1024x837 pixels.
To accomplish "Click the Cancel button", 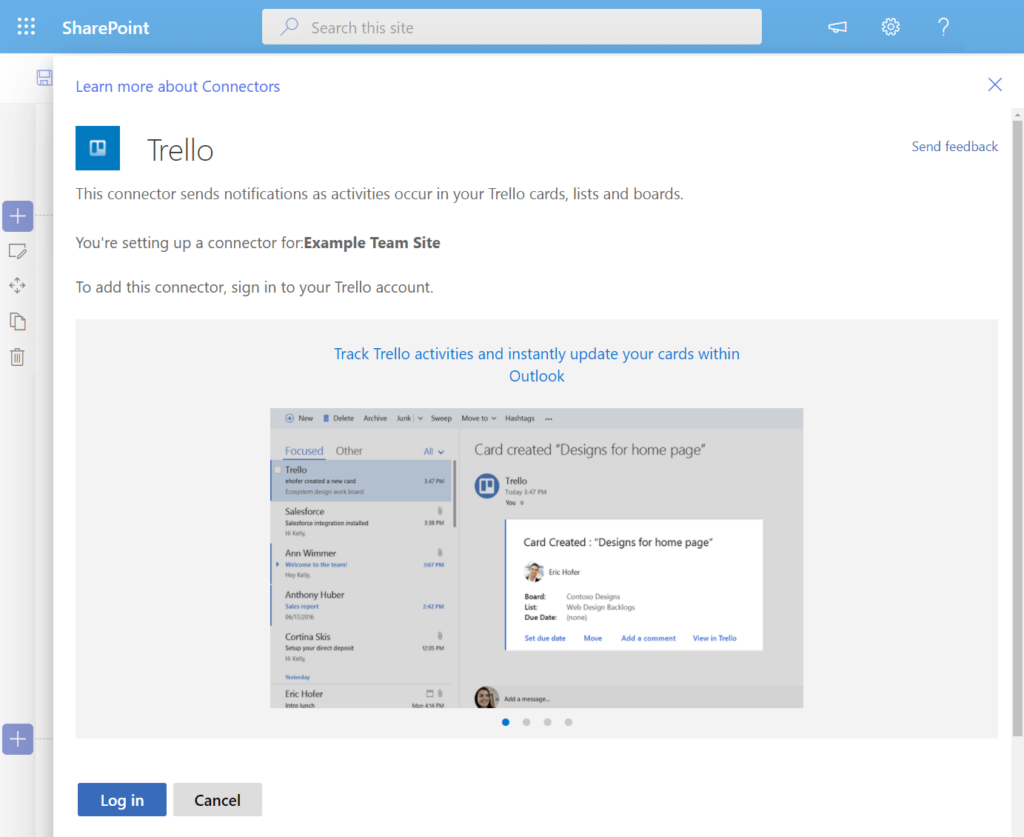I will (217, 800).
